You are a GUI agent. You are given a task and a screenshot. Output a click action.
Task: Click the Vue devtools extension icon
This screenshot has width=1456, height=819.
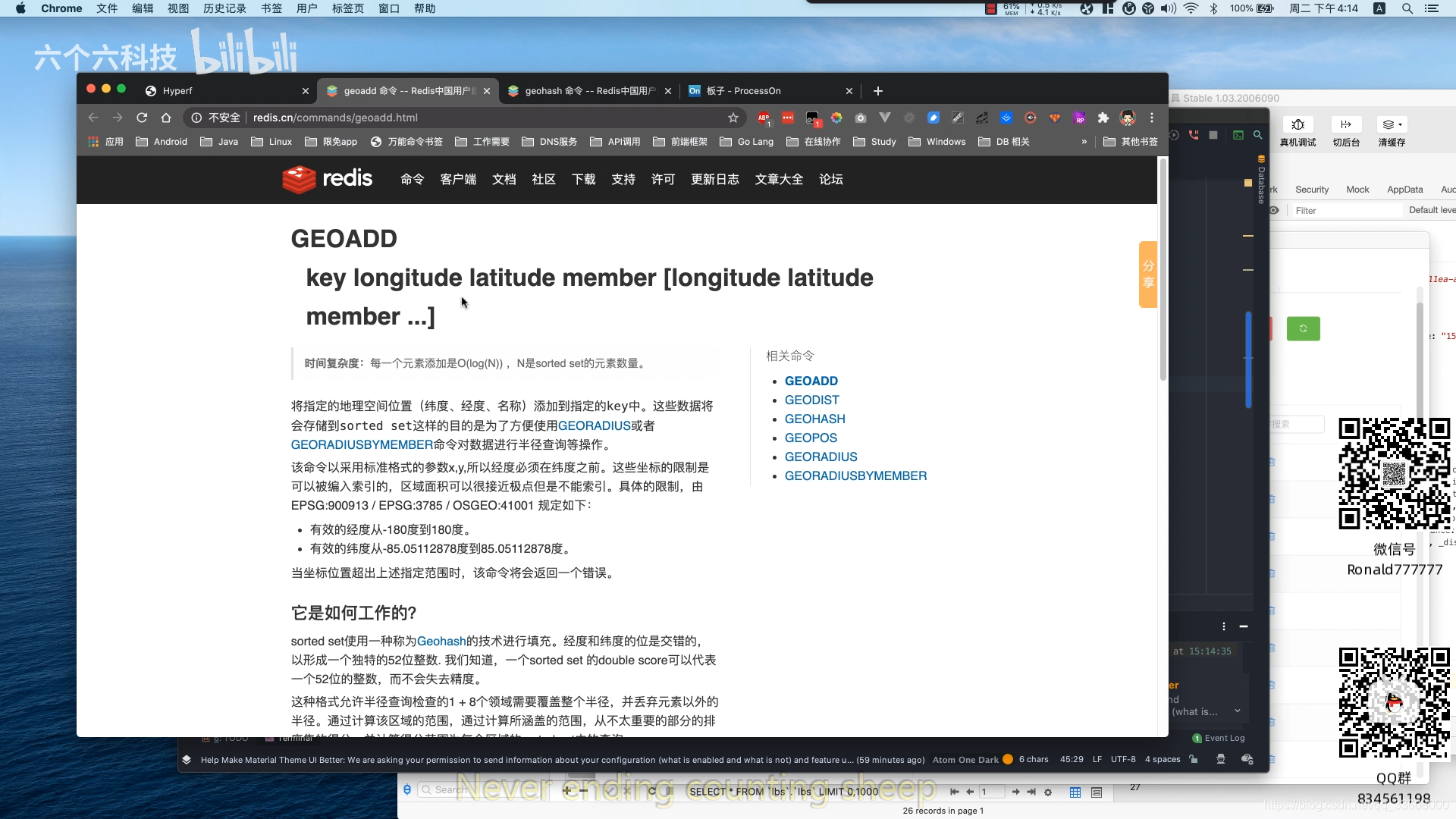coord(885,118)
